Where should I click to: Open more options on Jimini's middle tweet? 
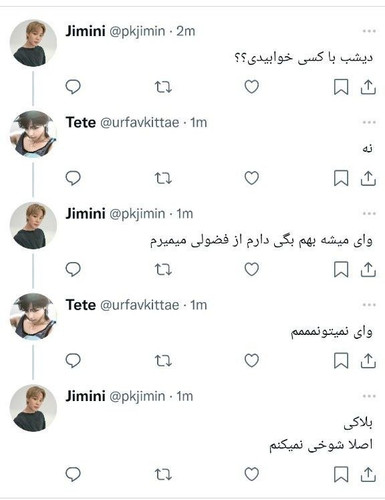(369, 214)
